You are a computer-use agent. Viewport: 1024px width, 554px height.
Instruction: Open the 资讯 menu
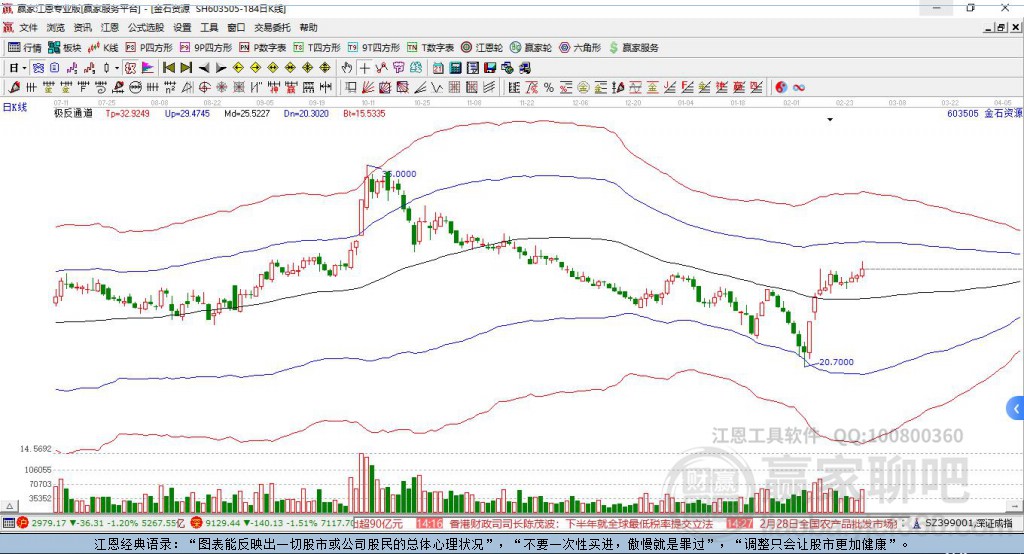82,27
